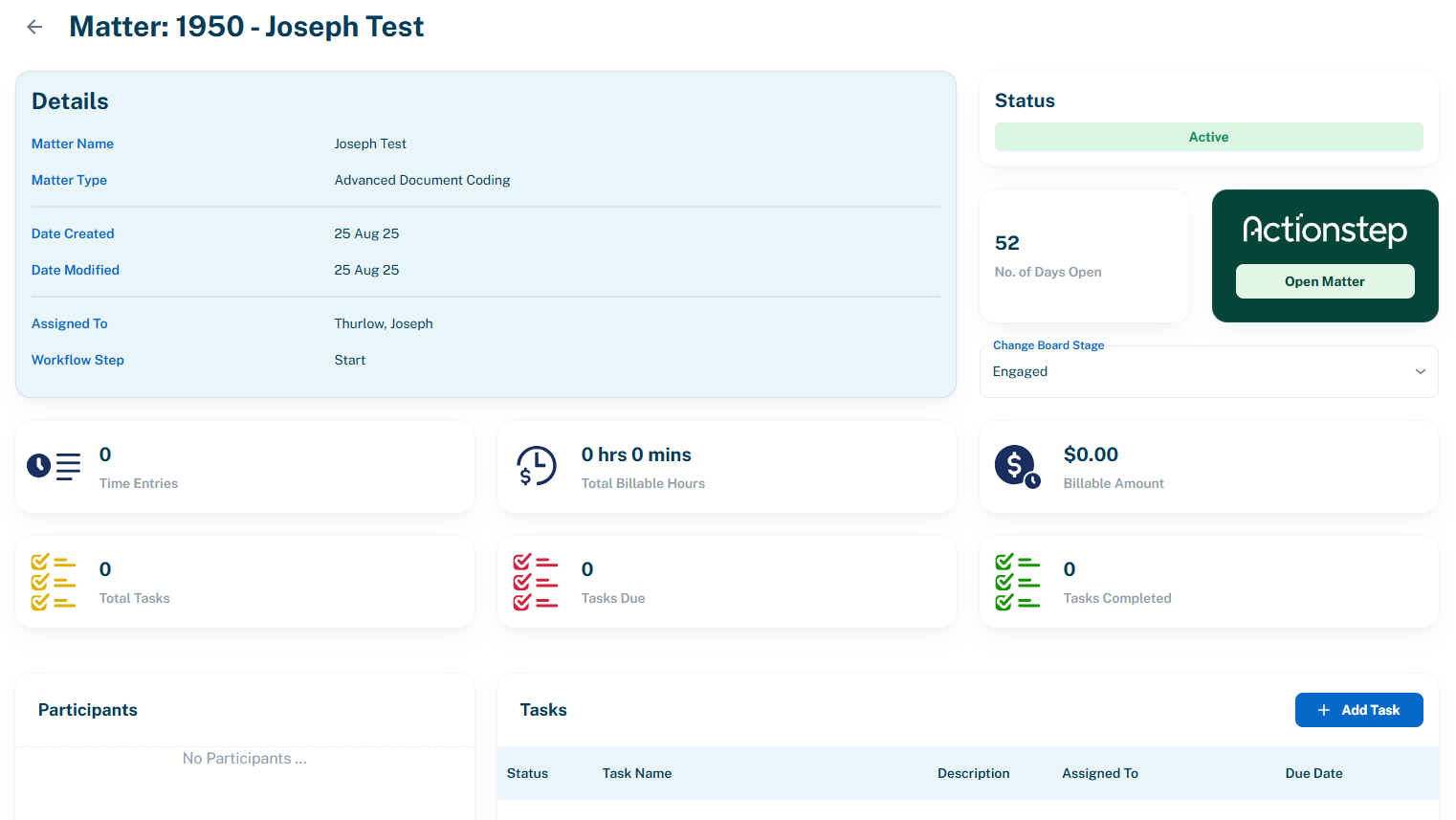The height and width of the screenshot is (820, 1456).
Task: Click the Status column header in Tasks
Action: click(x=527, y=773)
